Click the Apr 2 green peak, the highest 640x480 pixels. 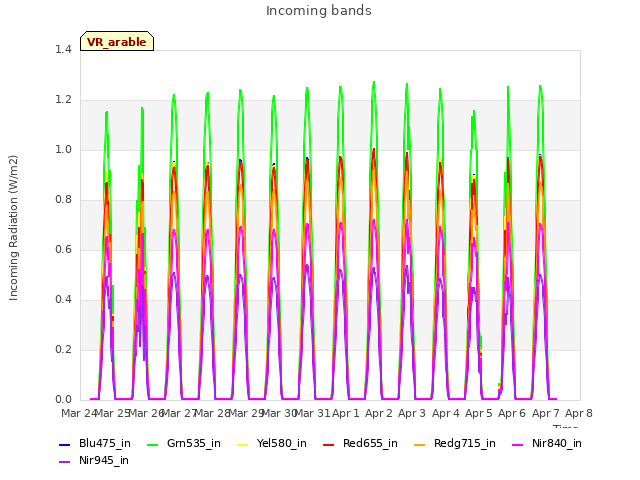click(374, 82)
